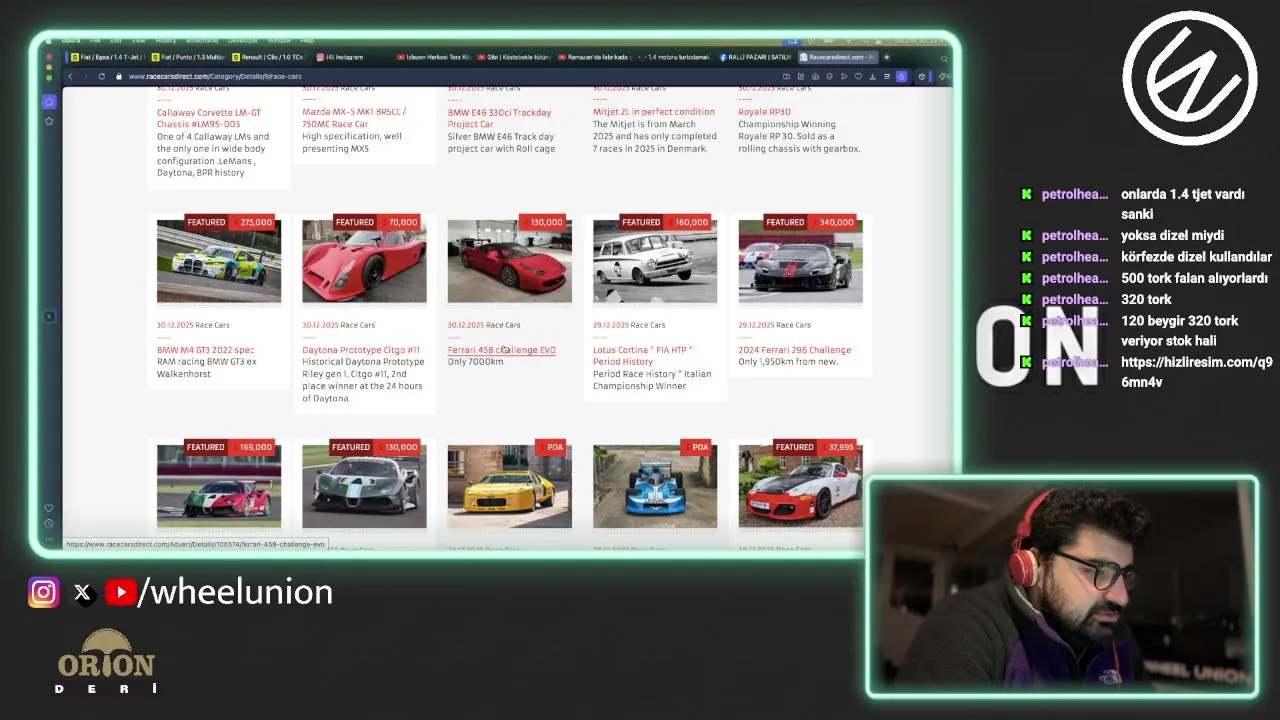Viewport: 1280px width, 720px height.
Task: Open 2024 Ferrari 296 Challenge listing
Action: coord(794,350)
